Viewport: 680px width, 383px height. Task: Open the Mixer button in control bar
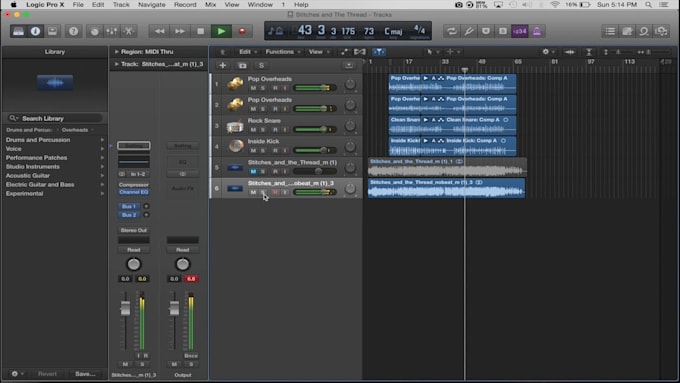(x=111, y=31)
